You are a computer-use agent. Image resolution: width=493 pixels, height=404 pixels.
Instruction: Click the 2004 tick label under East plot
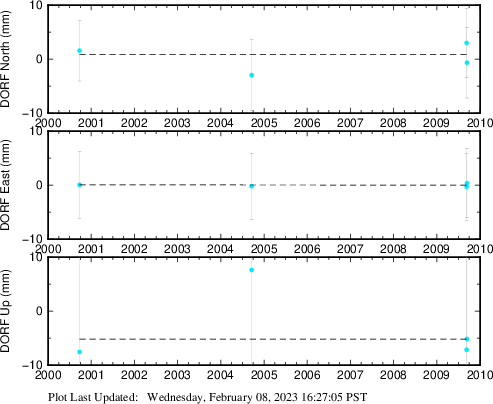pos(220,249)
